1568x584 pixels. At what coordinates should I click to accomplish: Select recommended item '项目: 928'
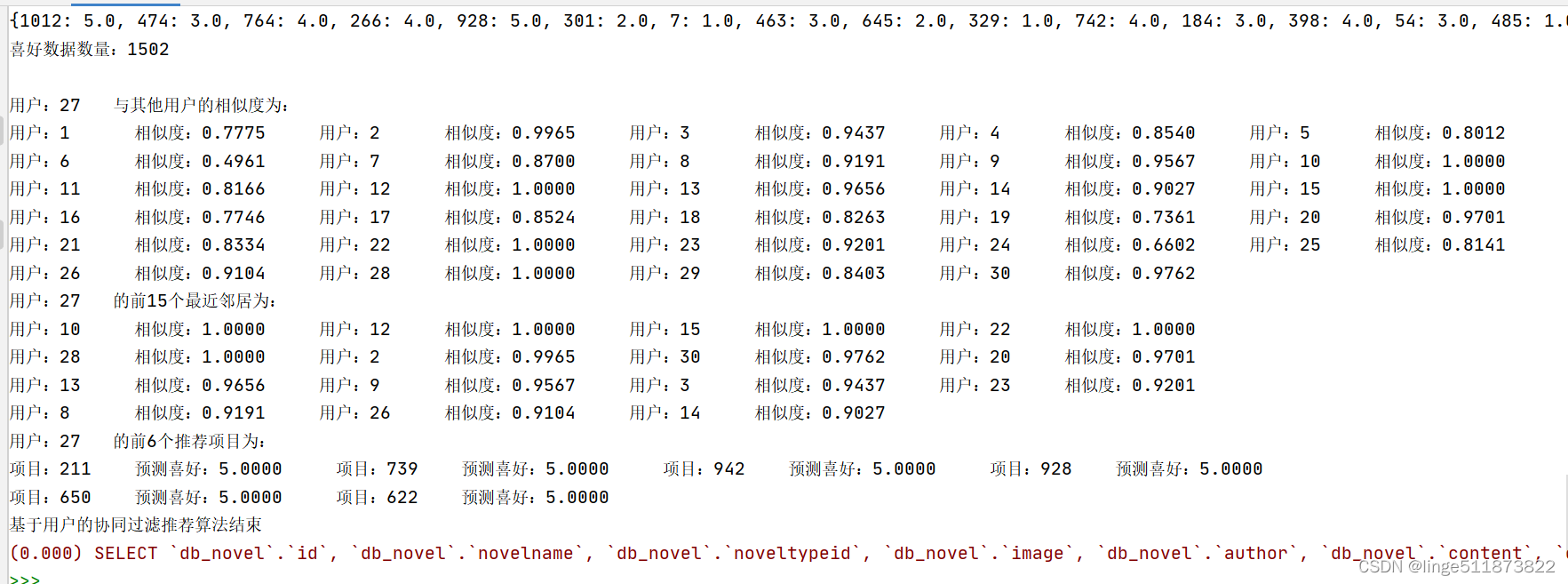(1031, 469)
